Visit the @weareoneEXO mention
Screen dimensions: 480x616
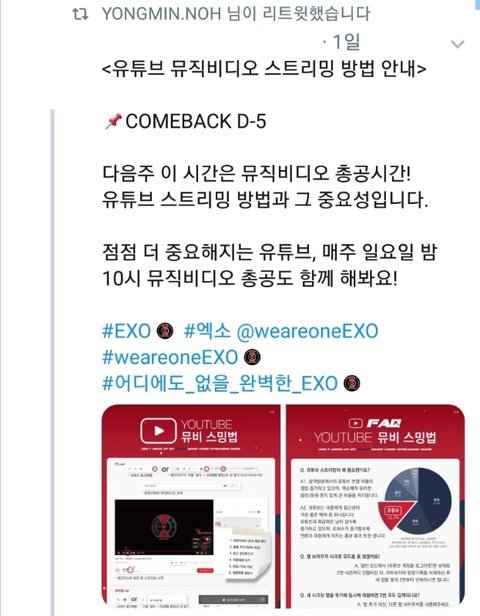tap(307, 331)
